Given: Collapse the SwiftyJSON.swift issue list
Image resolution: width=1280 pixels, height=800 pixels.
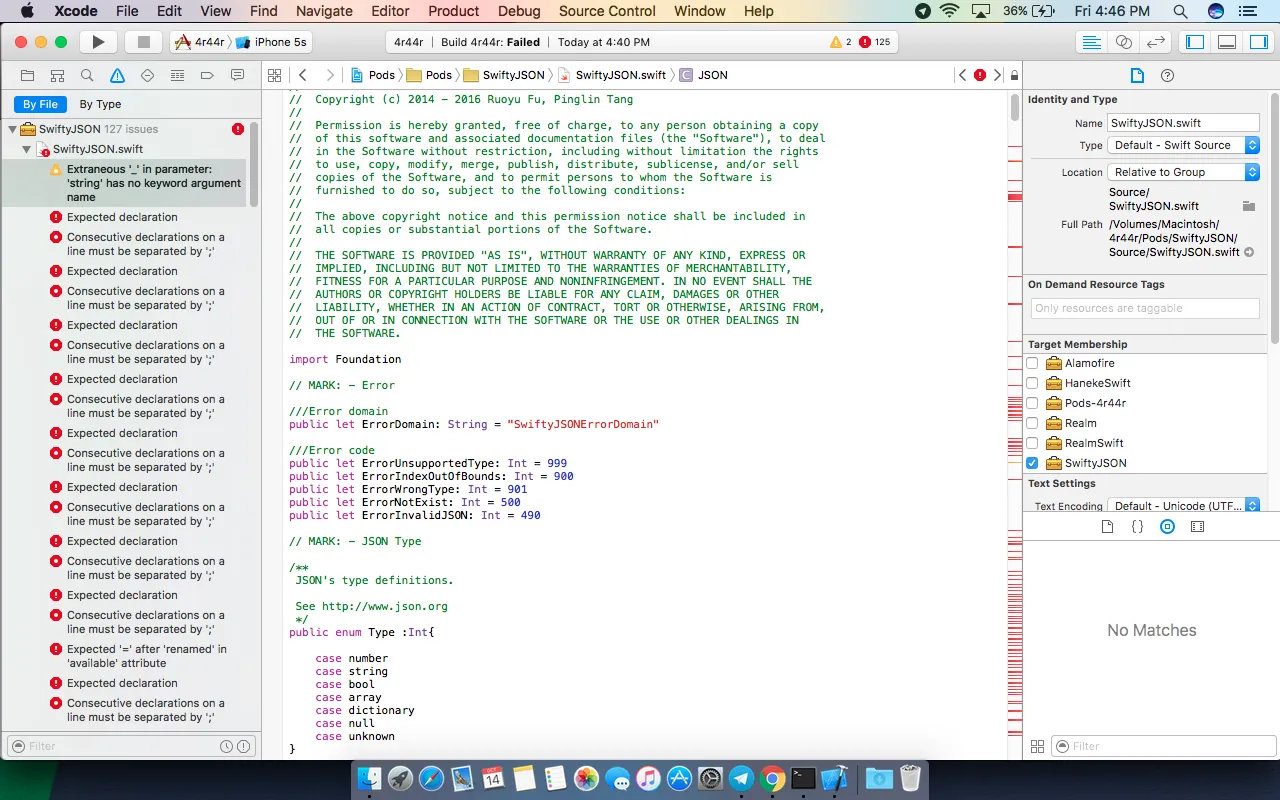Looking at the screenshot, I should coord(28,149).
